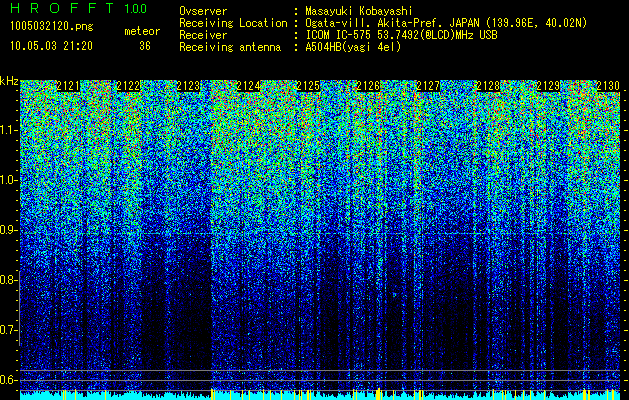Select the file name 1005032120.png
The height and width of the screenshot is (400, 629).
coord(52,27)
